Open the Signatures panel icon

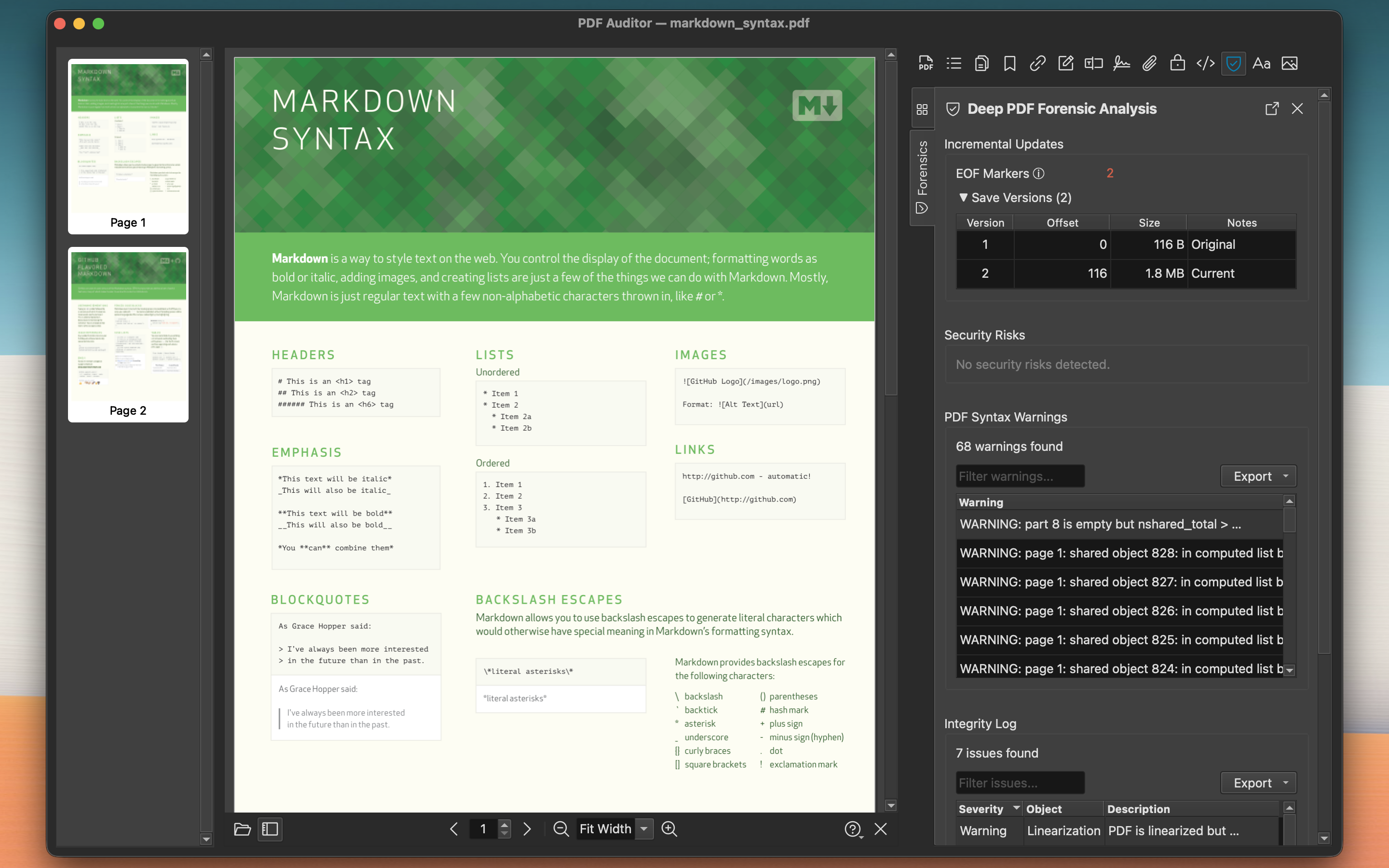[x=1121, y=63]
